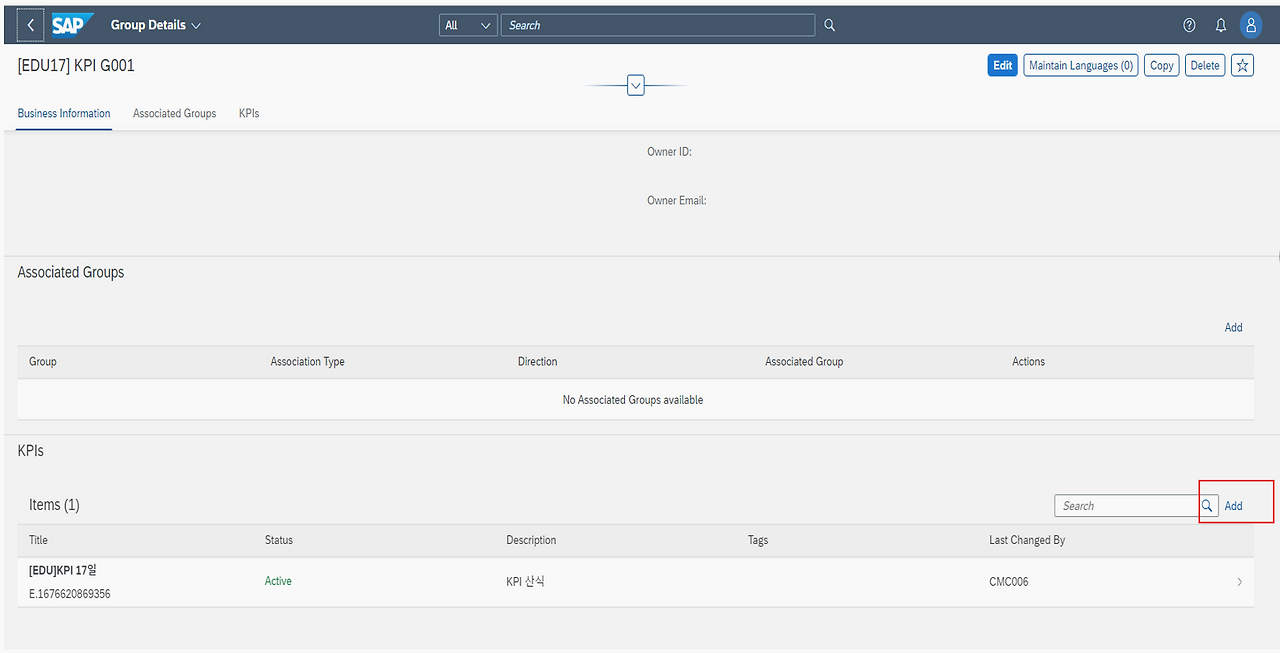Open the user profile avatar
Screen dimensions: 1280x653
[1251, 24]
